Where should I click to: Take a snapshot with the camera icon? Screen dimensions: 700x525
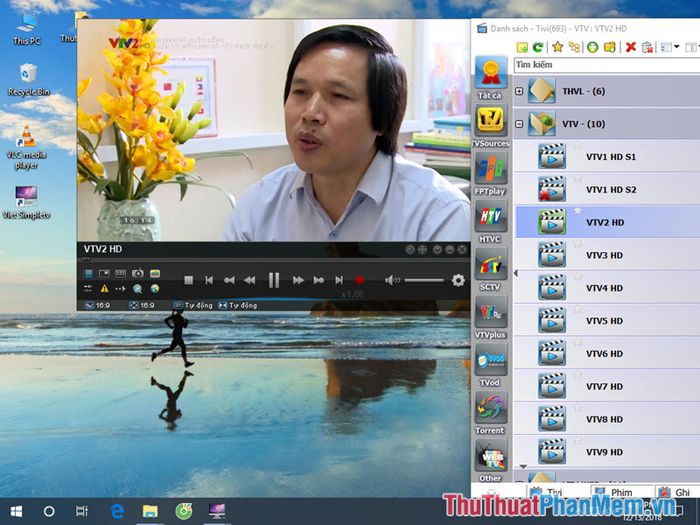click(138, 273)
